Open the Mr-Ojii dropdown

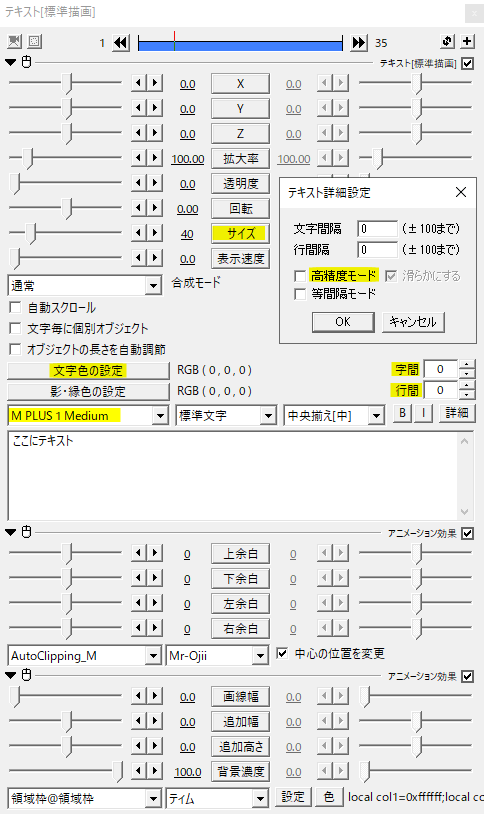[217, 655]
